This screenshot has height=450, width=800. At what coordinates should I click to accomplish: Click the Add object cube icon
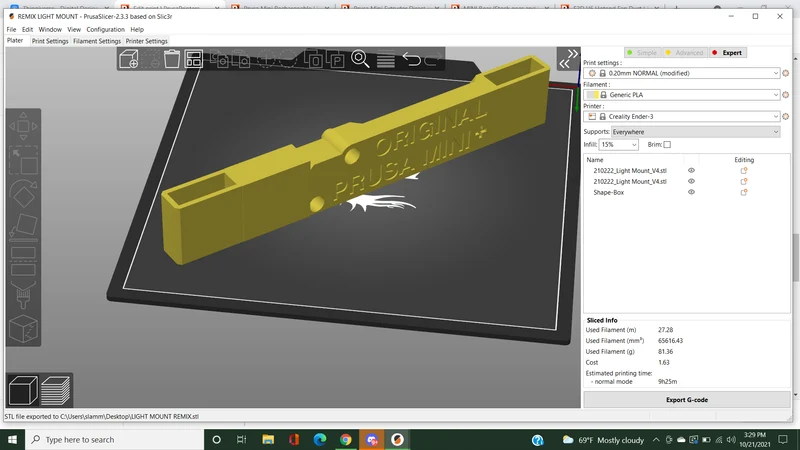pos(129,59)
